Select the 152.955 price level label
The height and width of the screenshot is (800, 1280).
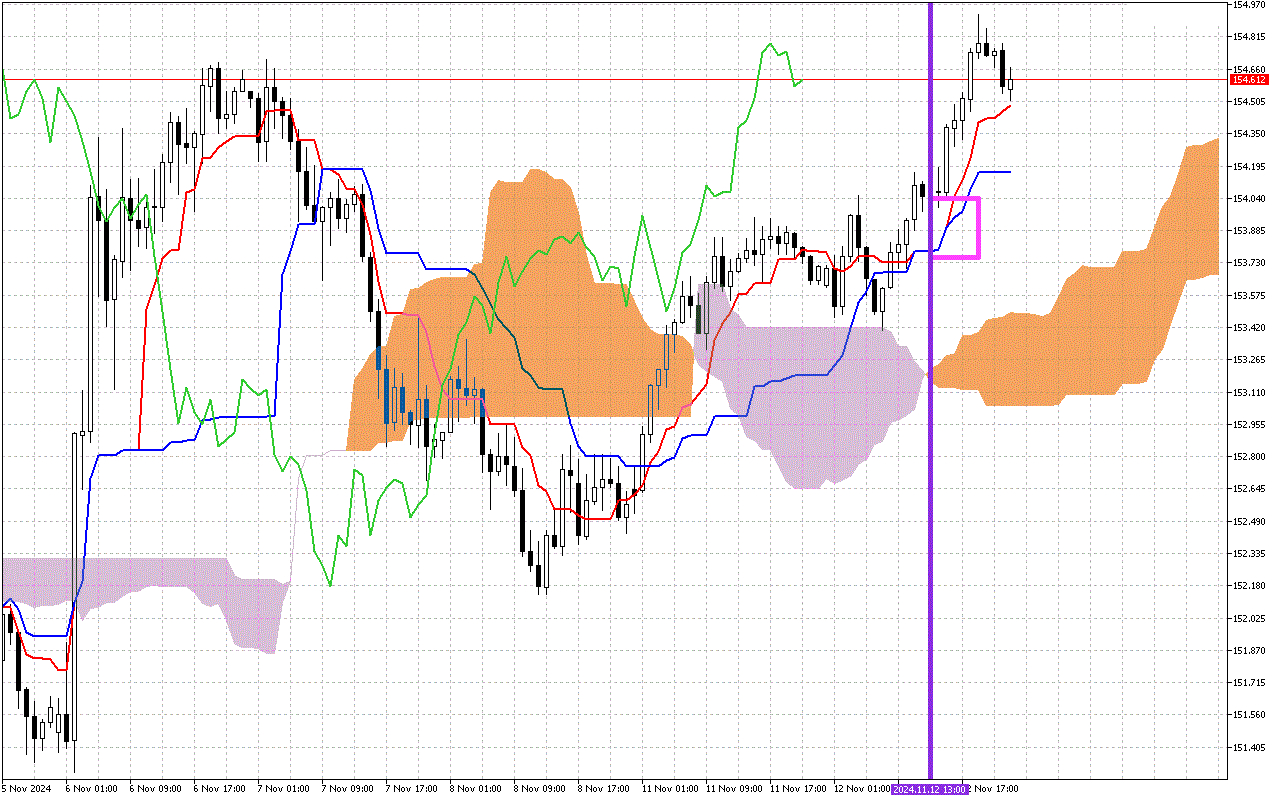click(1249, 425)
